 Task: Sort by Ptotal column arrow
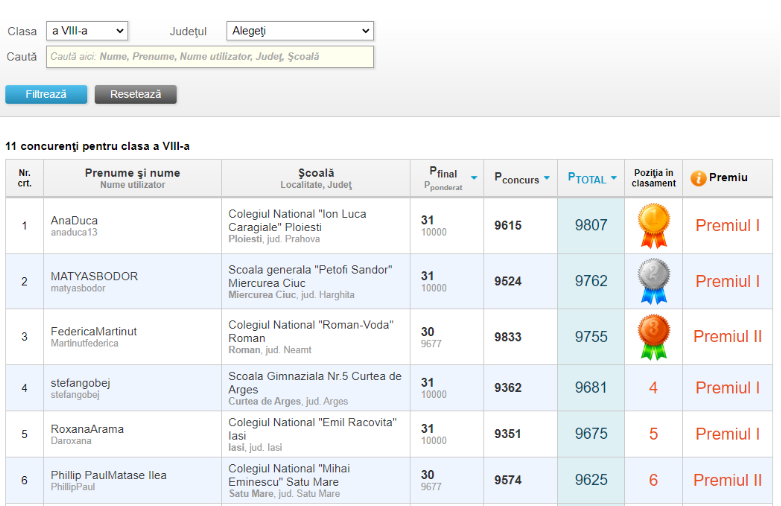point(613,179)
